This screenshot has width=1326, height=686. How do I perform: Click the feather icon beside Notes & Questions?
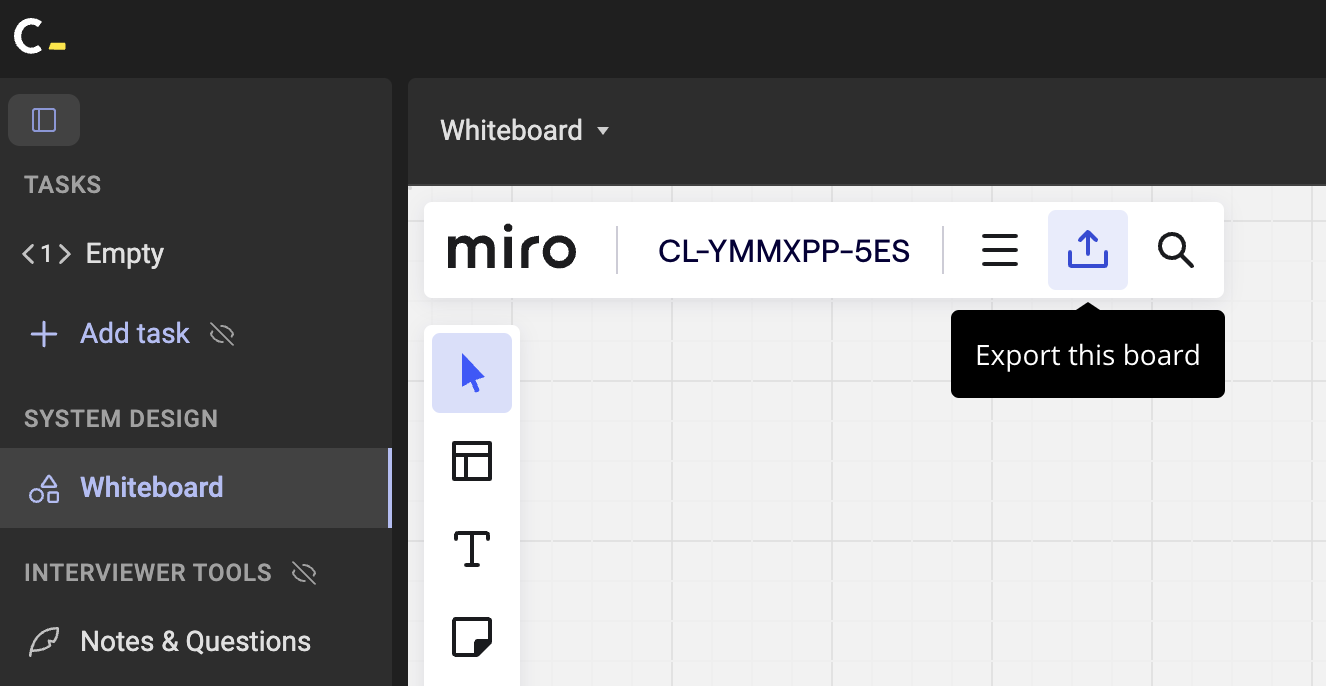coord(43,641)
